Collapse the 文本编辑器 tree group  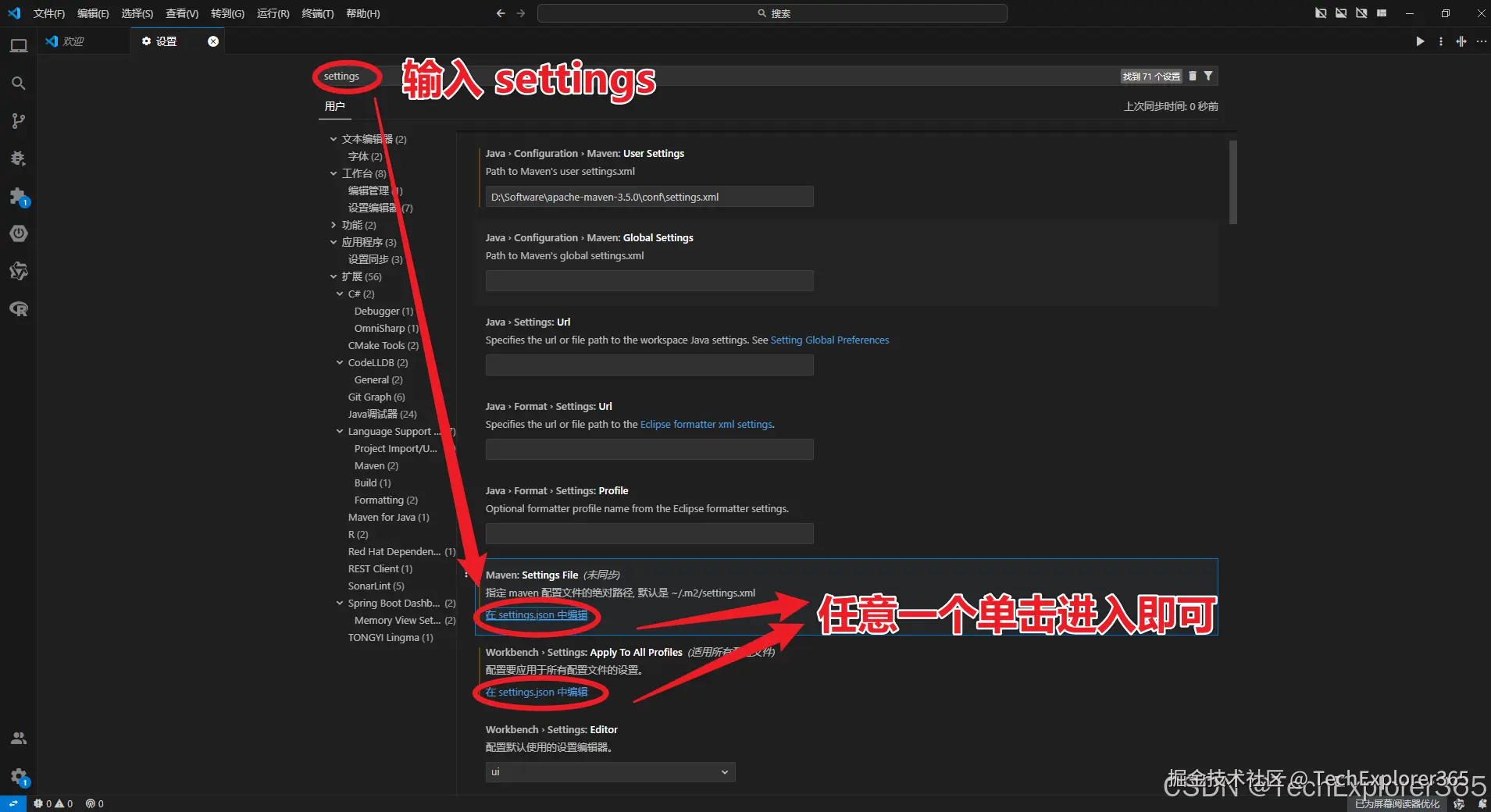point(334,139)
